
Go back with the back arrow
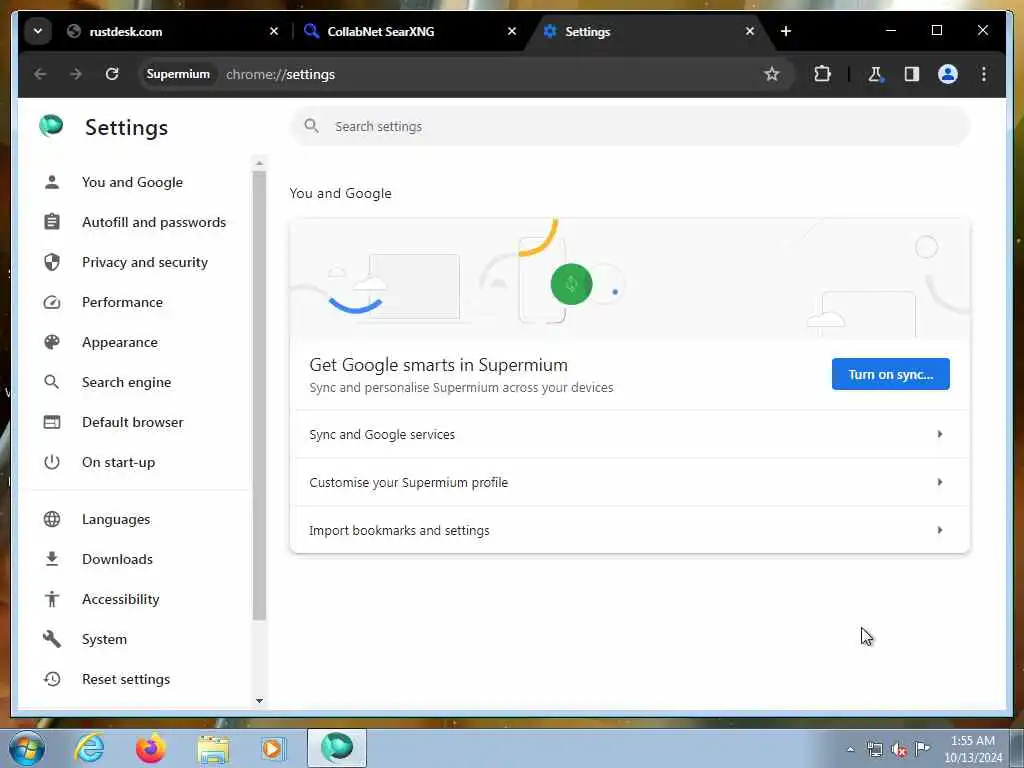pyautogui.click(x=40, y=74)
